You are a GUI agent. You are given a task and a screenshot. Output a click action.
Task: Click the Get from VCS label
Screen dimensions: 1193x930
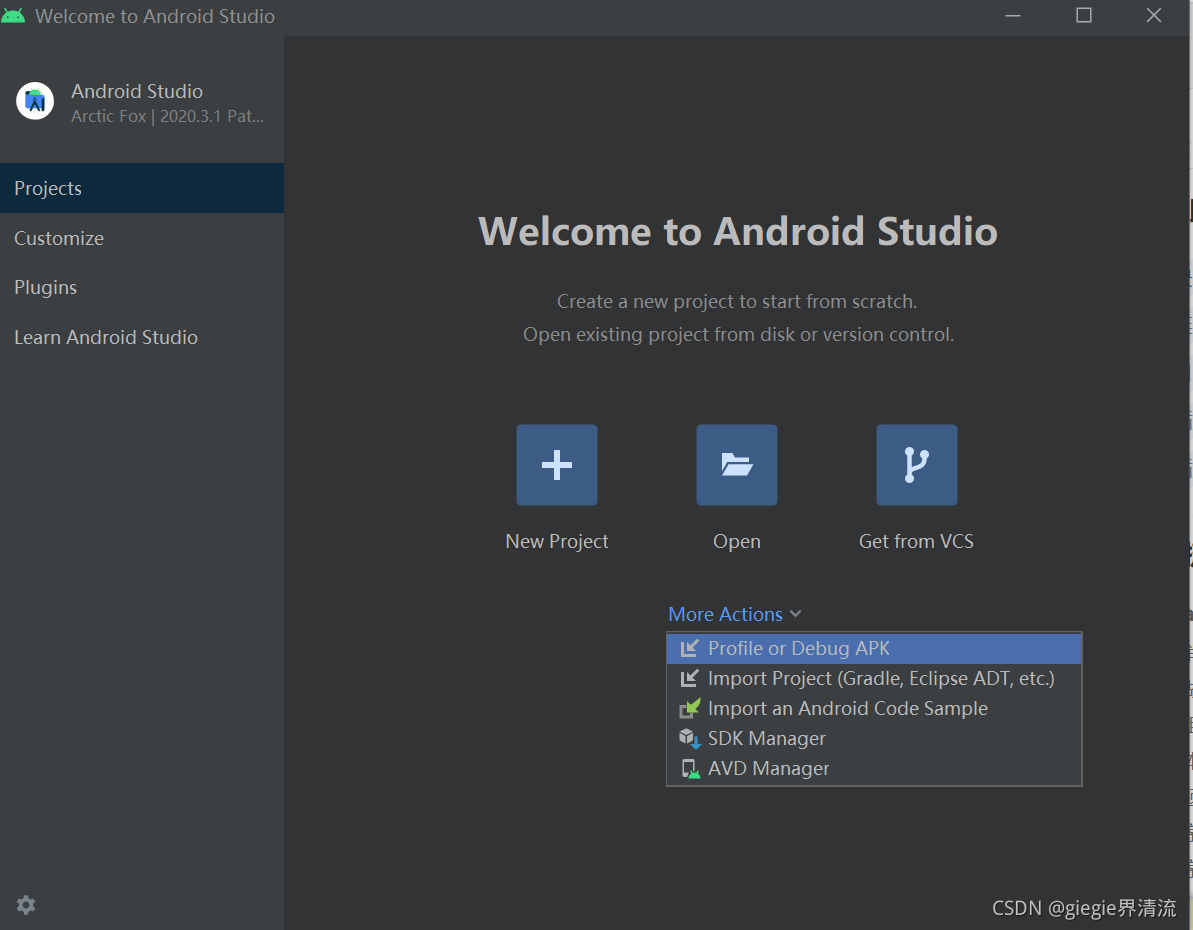pyautogui.click(x=916, y=541)
